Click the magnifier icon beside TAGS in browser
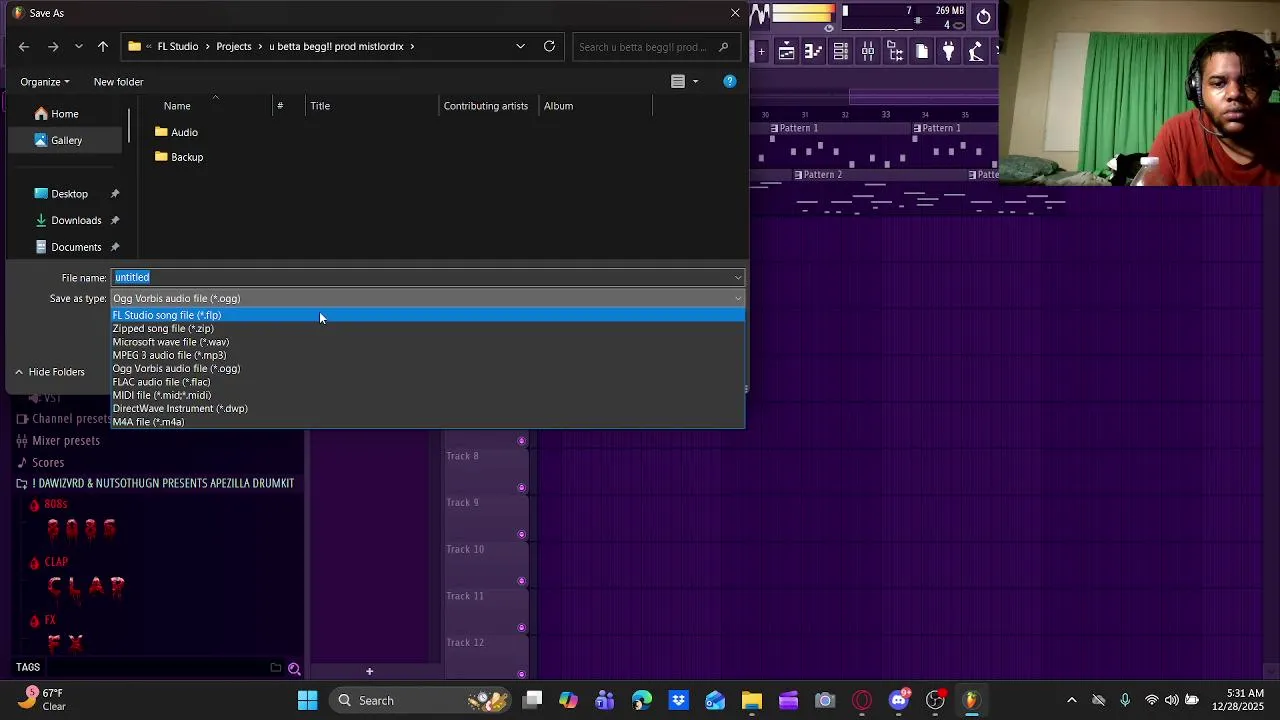The width and height of the screenshot is (1280, 720). pyautogui.click(x=294, y=668)
